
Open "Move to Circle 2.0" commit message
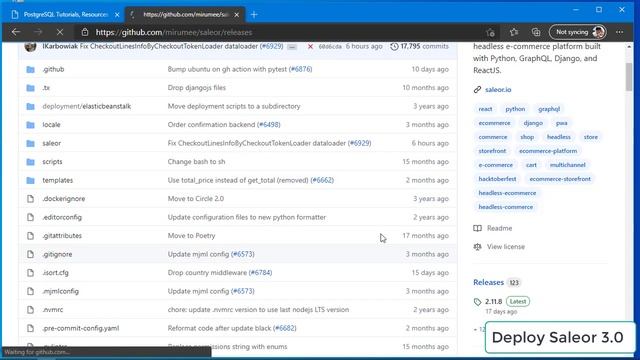click(196, 199)
